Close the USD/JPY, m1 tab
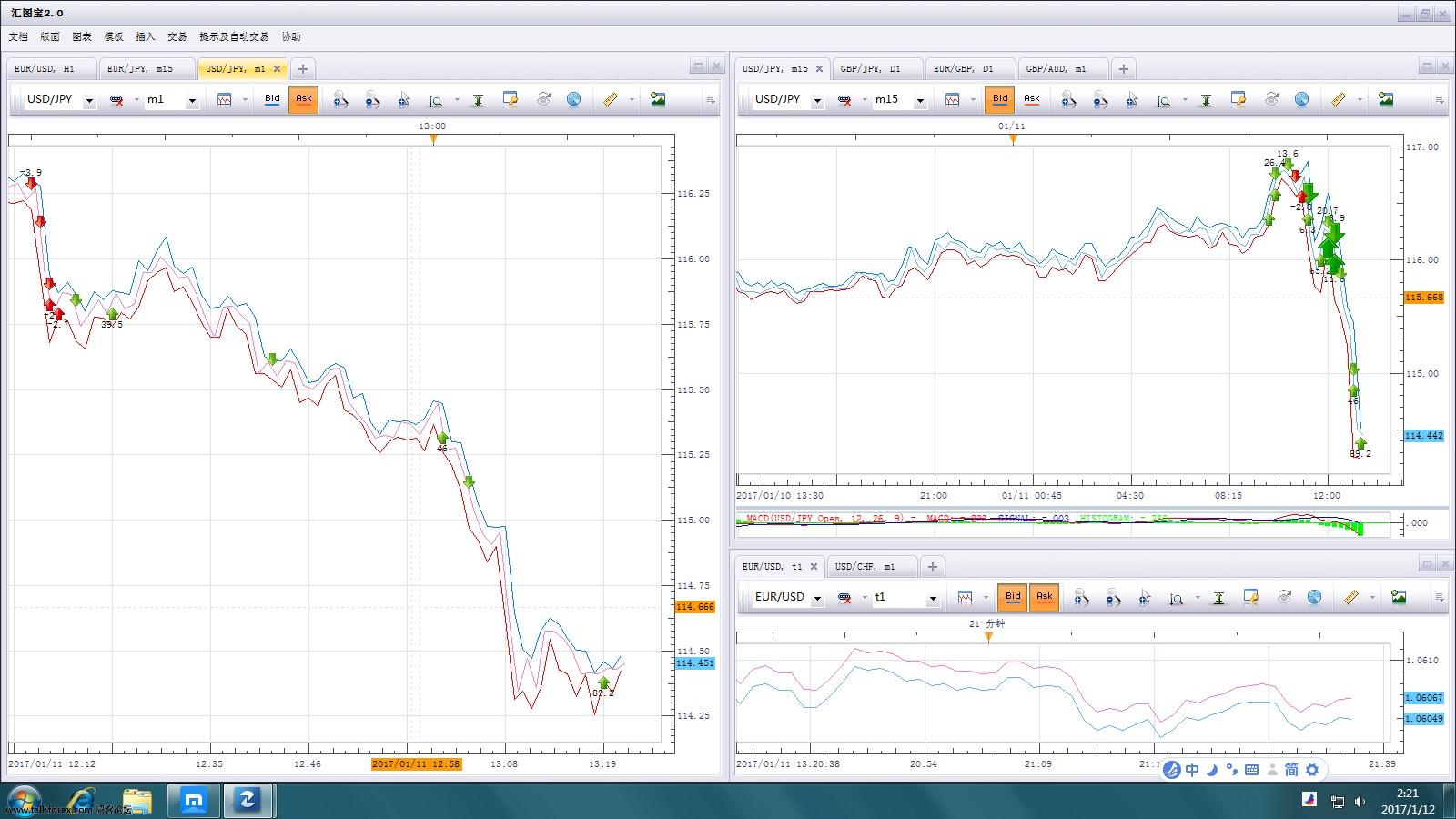Screen dimensions: 1456x819 (x=278, y=69)
